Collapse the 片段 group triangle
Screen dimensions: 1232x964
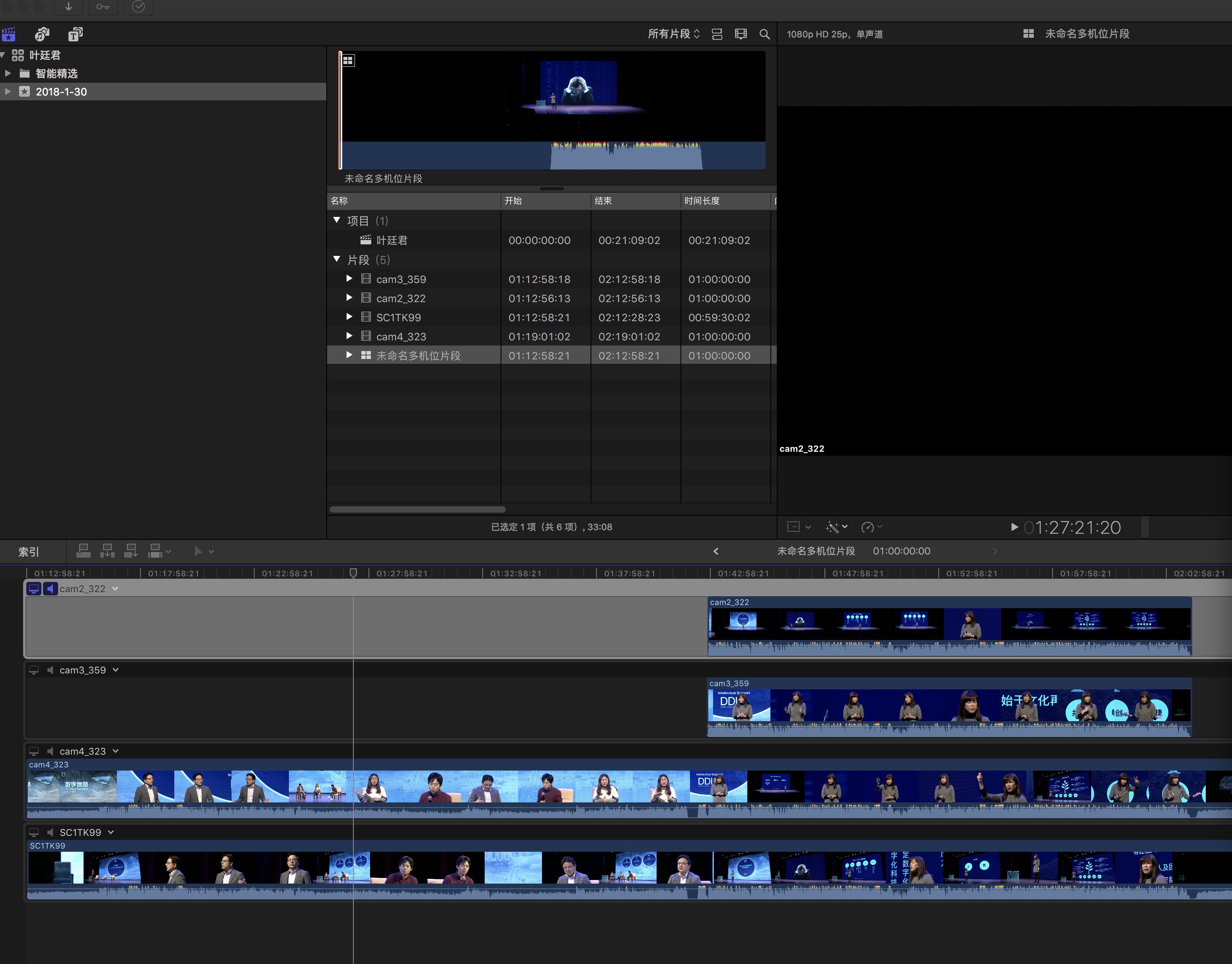point(337,259)
